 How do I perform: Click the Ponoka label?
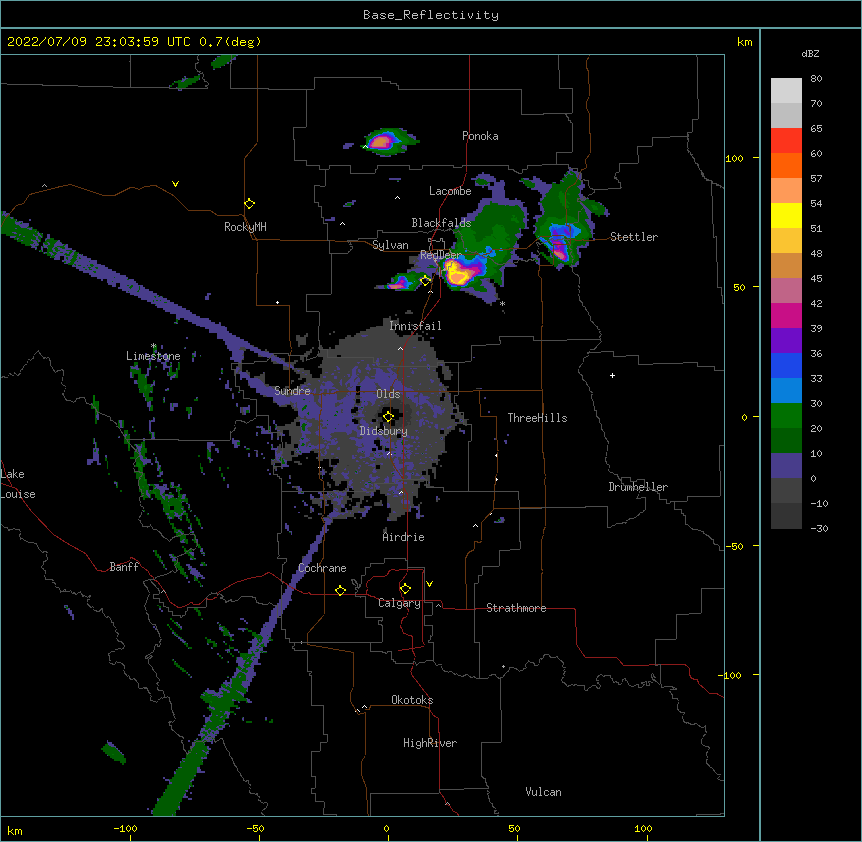click(480, 136)
